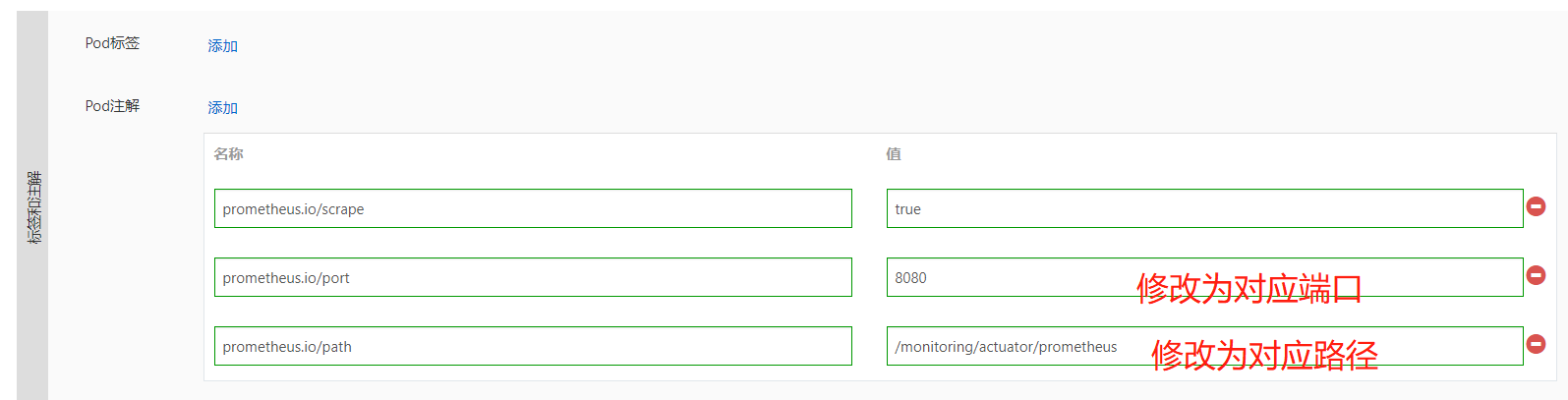Click the prometheus.io/port name input
1568x400 pixels.
click(x=533, y=277)
